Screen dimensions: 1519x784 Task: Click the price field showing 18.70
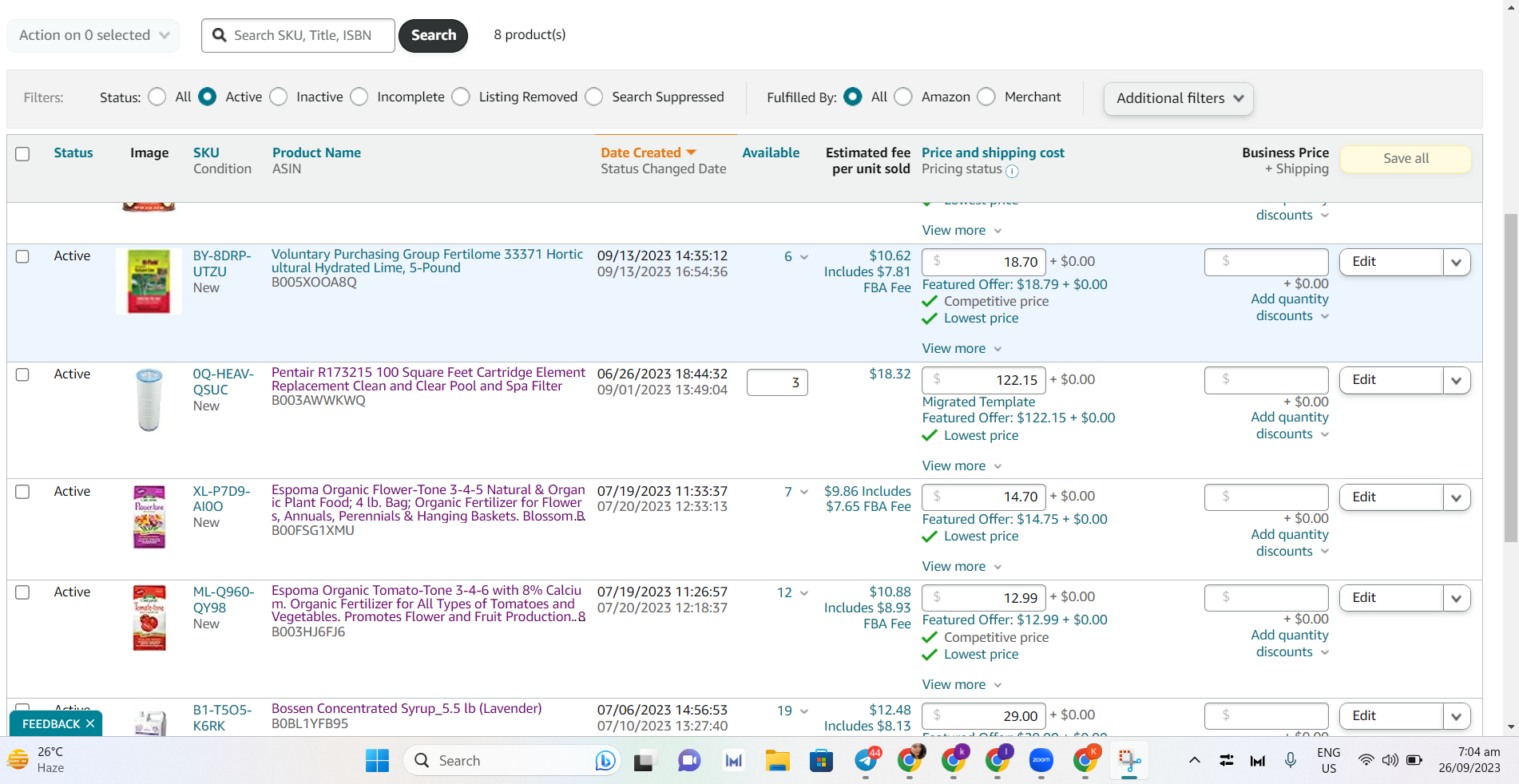pos(983,262)
